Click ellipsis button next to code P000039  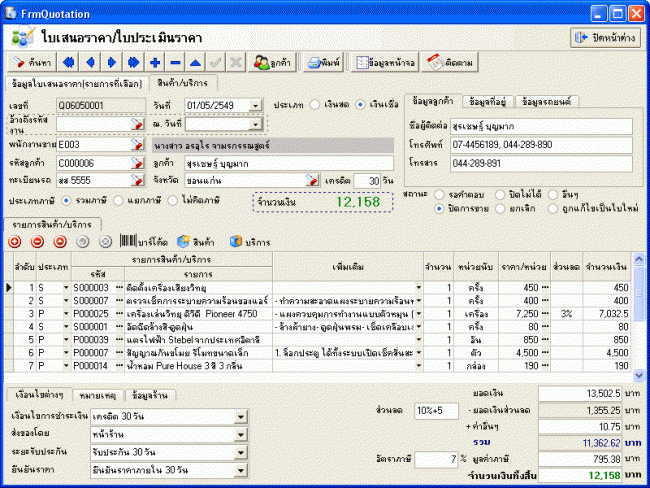pyautogui.click(x=119, y=340)
